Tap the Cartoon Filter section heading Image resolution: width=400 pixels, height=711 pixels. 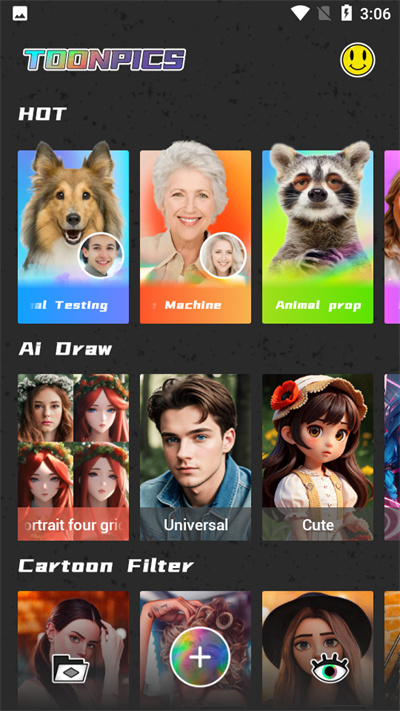point(106,565)
